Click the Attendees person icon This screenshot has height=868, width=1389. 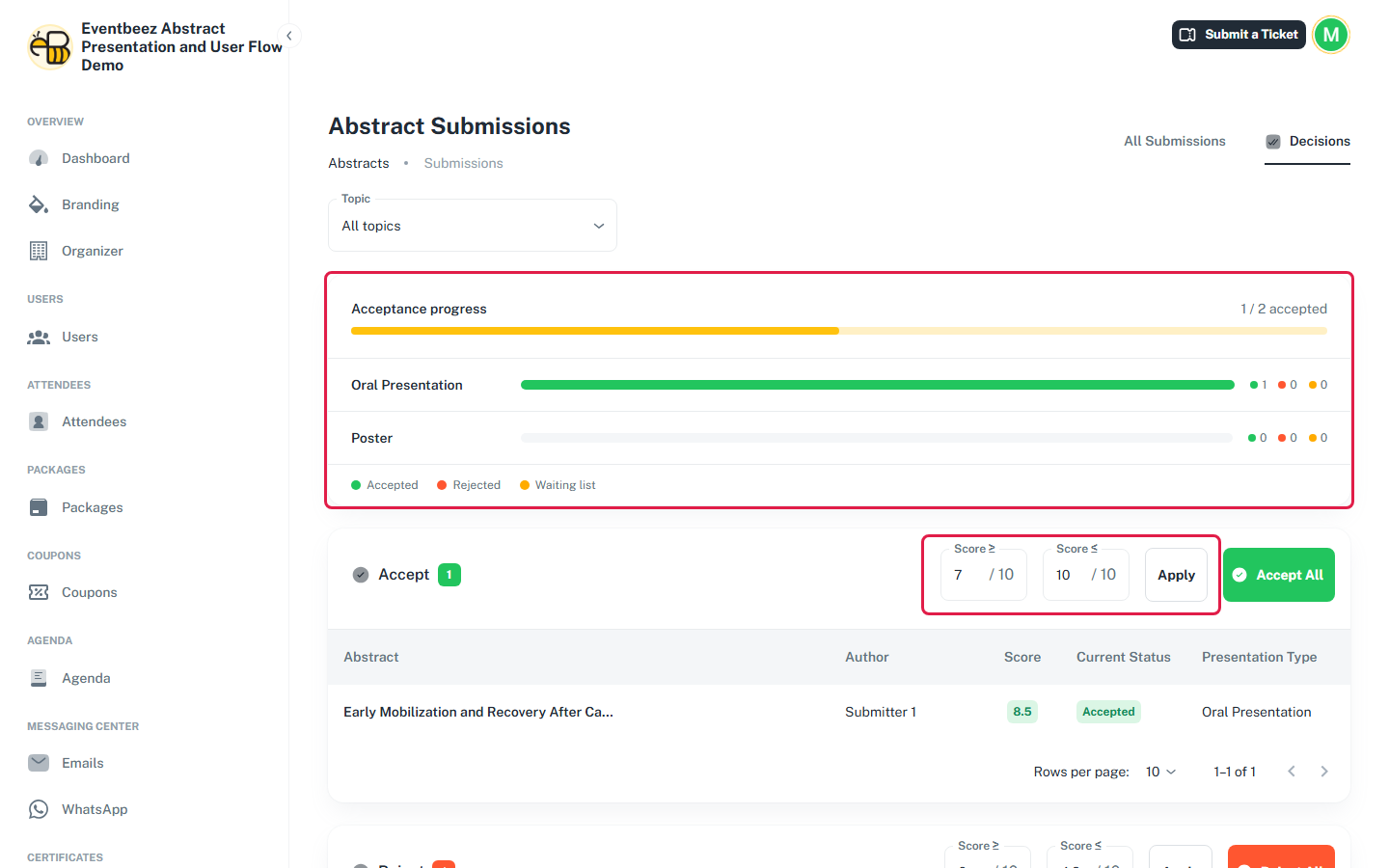click(x=39, y=421)
